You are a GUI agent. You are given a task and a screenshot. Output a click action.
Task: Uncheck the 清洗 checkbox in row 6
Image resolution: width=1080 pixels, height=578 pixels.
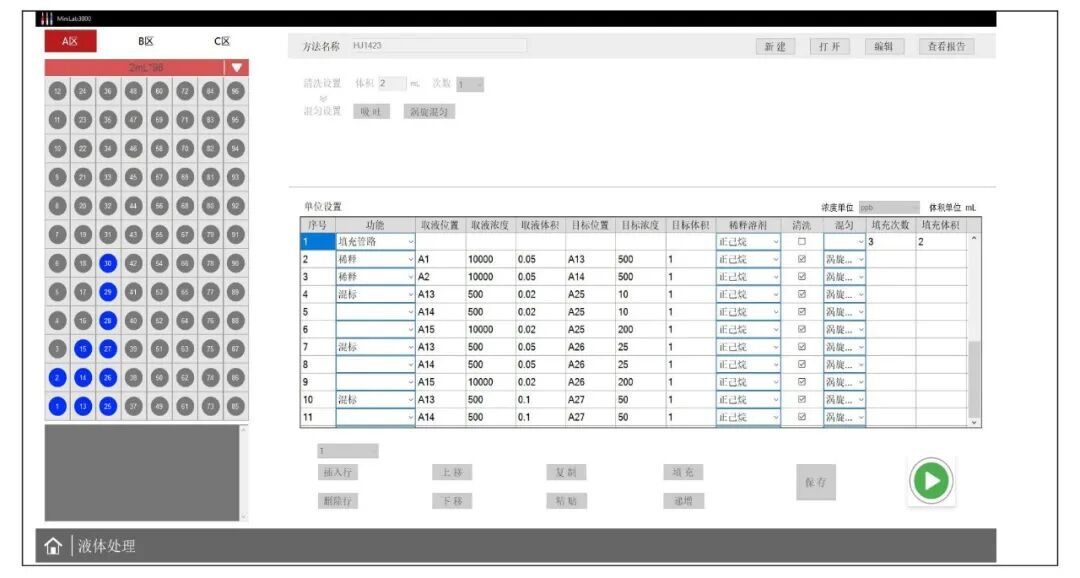(801, 329)
